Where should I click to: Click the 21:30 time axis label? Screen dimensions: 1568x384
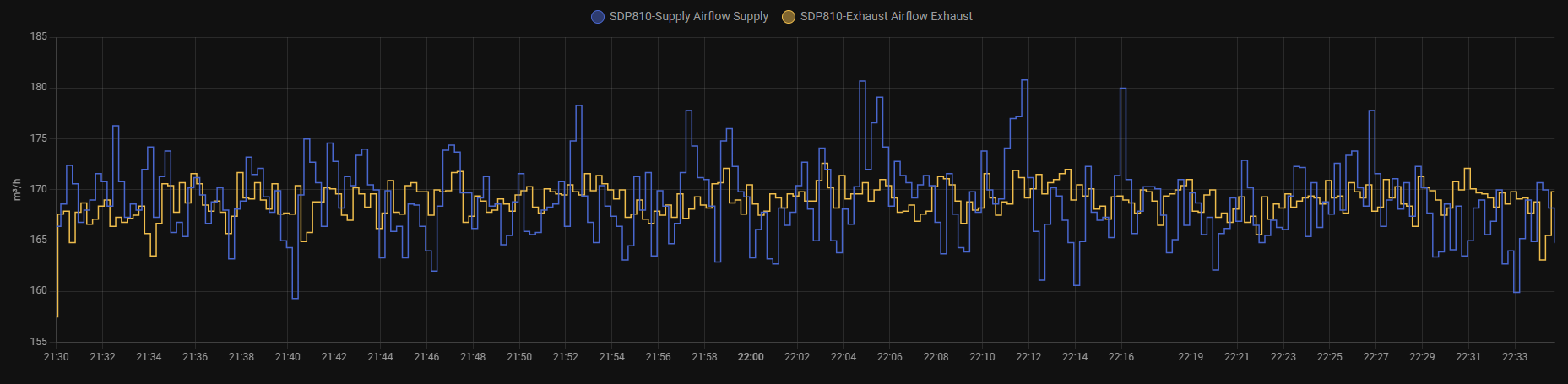[x=57, y=357]
